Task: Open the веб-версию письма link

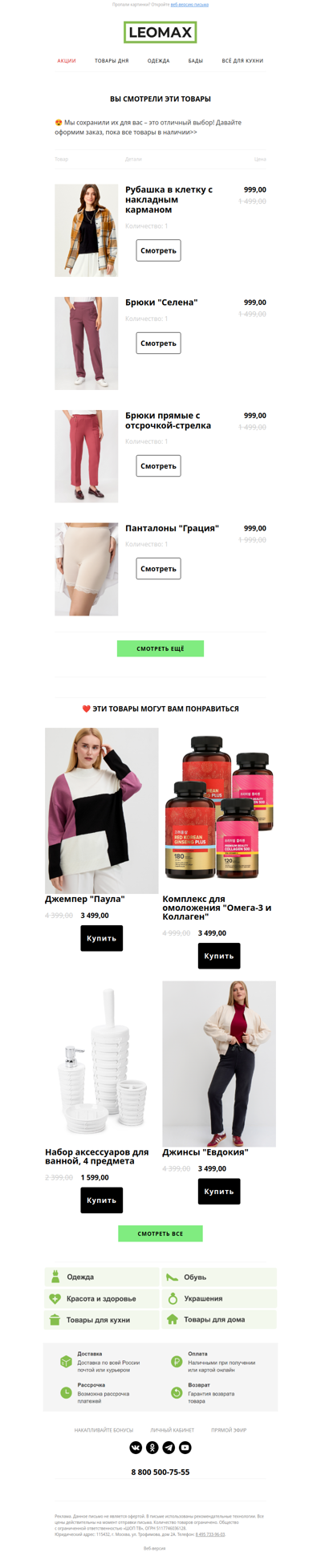Action: pos(189,5)
